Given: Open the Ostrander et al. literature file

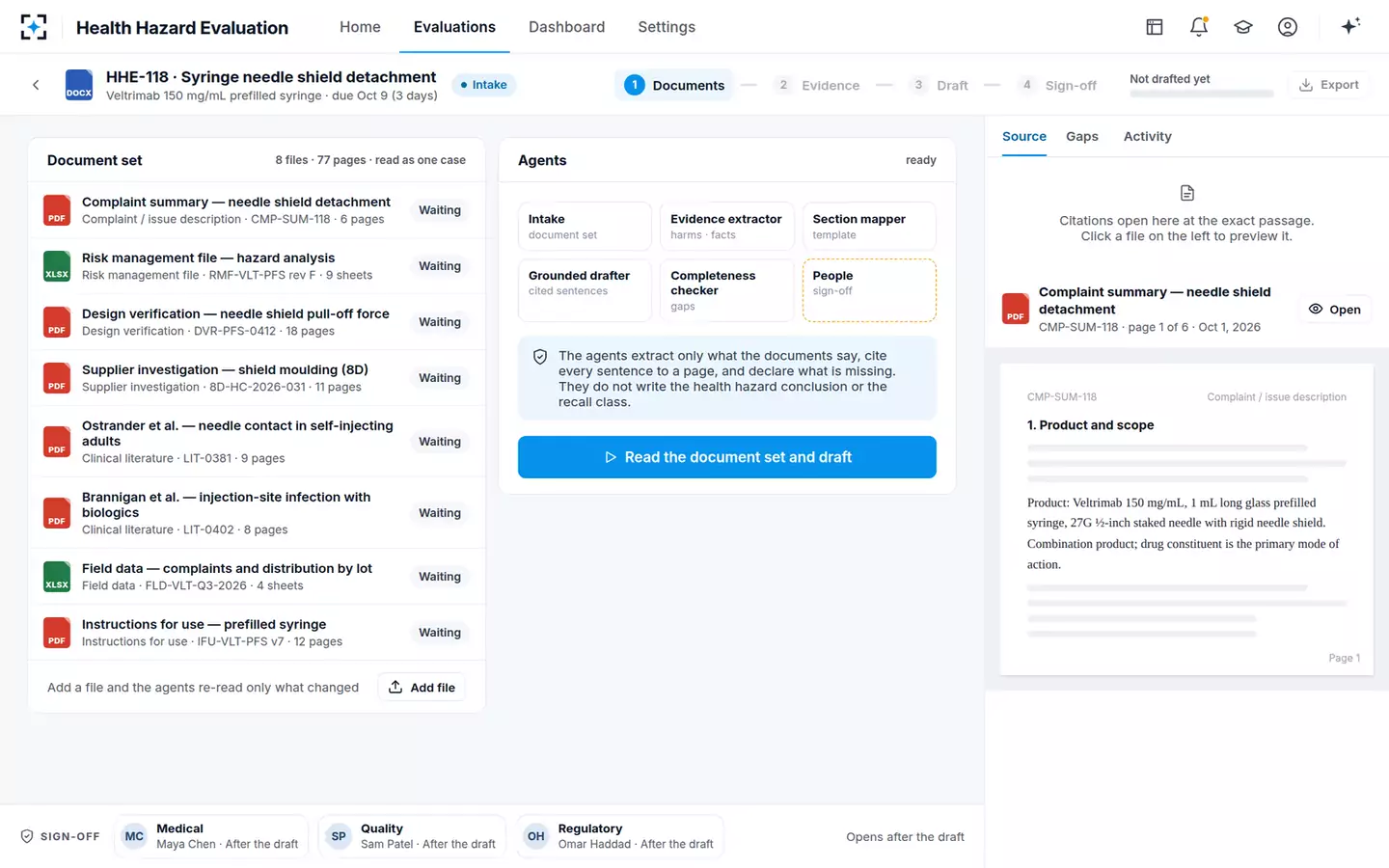Looking at the screenshot, I should pyautogui.click(x=257, y=442).
